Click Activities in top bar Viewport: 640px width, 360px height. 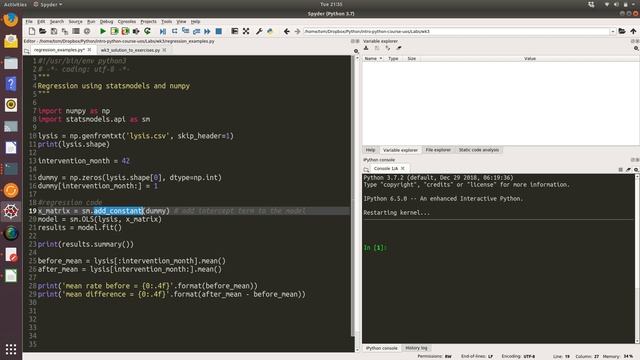pos(15,4)
